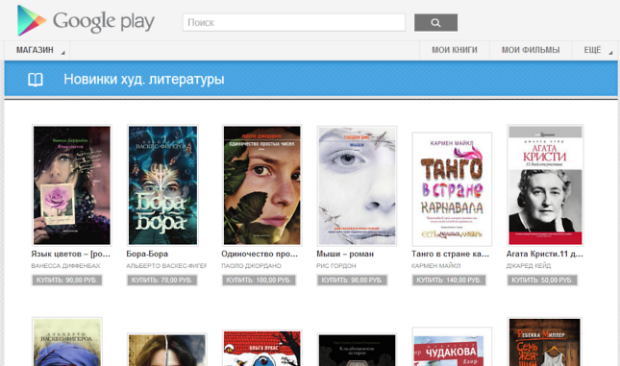Image resolution: width=620 pixels, height=366 pixels.
Task: Open the Одиночество простых чисел title link
Action: pos(259,254)
